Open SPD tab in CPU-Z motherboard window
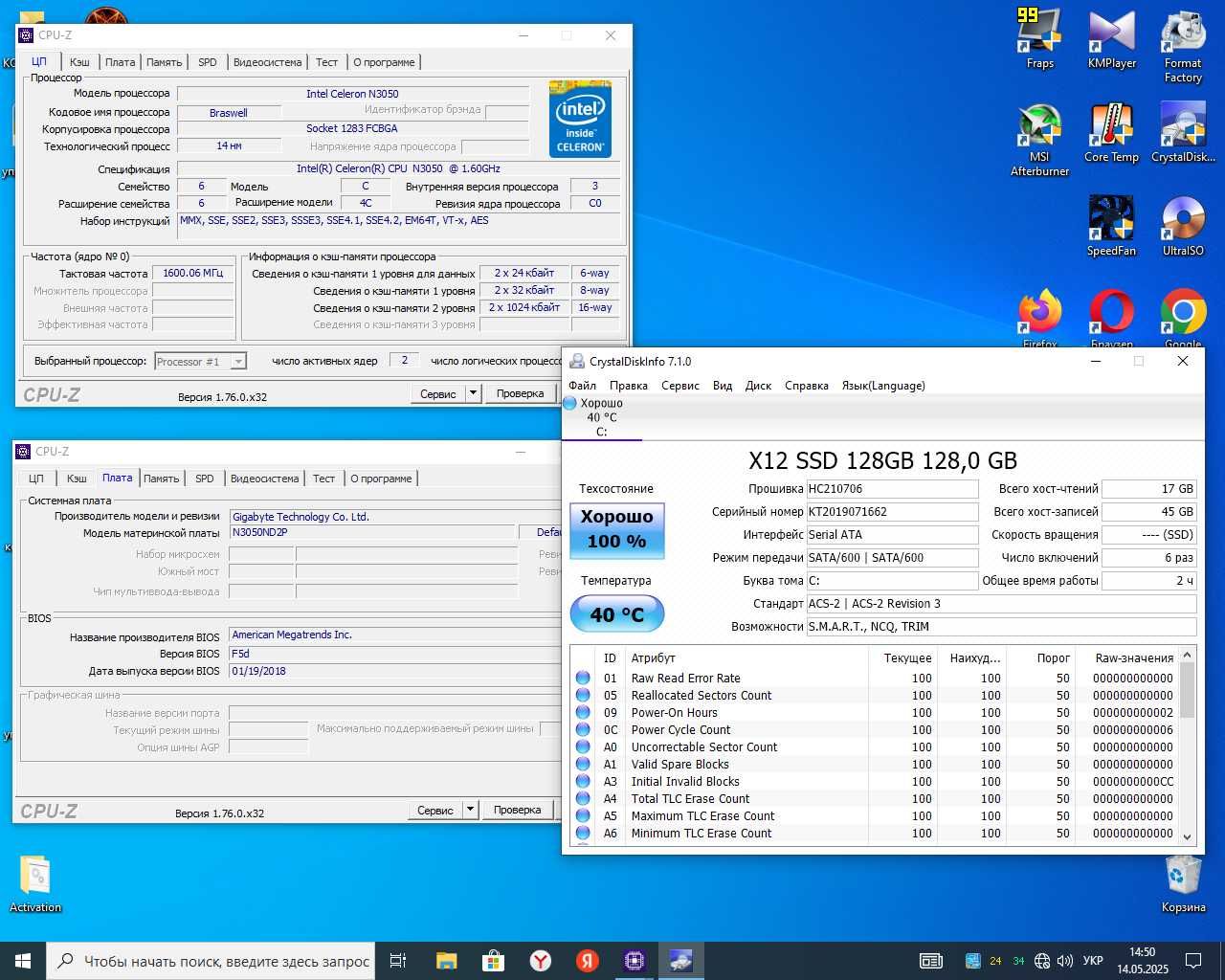The image size is (1225, 980). [x=205, y=479]
